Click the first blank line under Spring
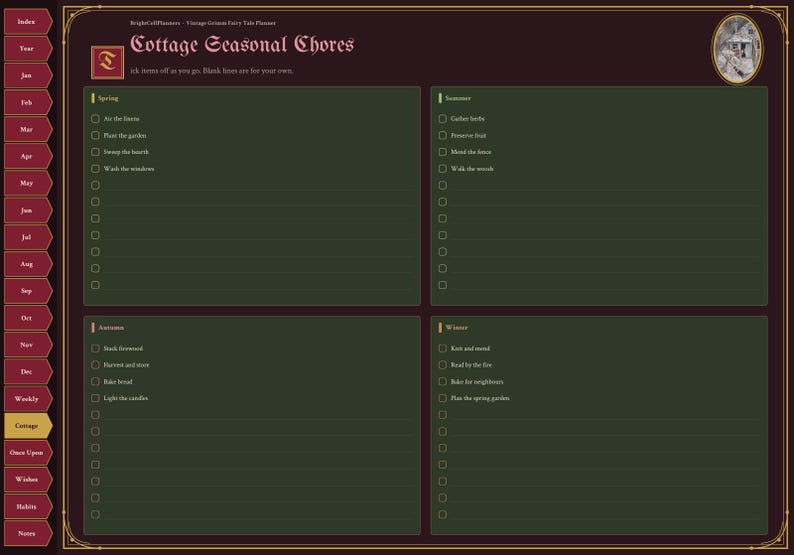Screen dimensions: 794x555 (258, 185)
